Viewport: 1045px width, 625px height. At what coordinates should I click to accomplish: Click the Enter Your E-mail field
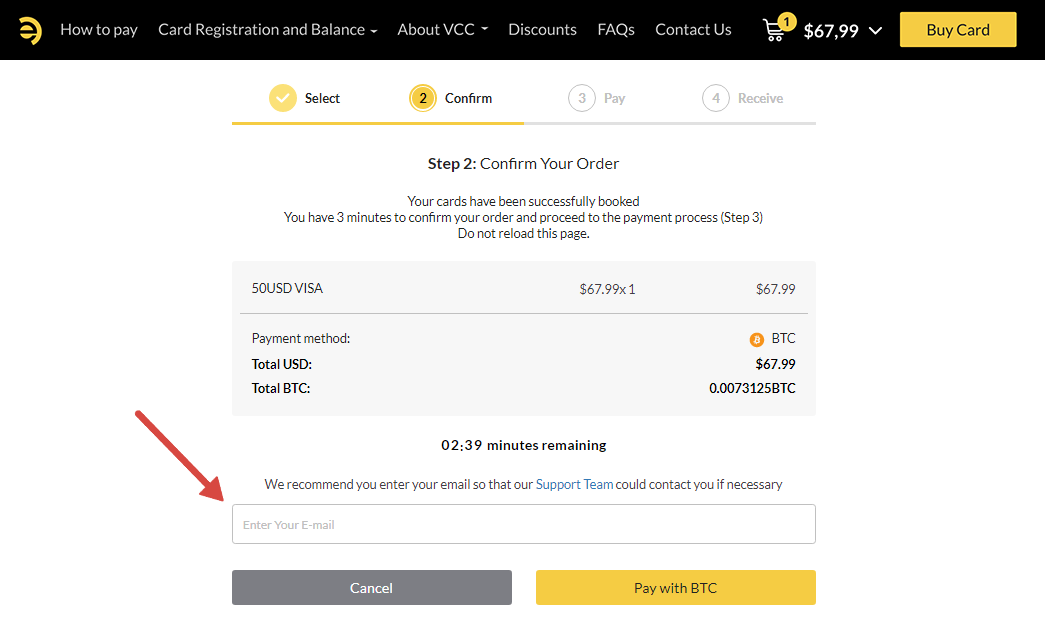(x=523, y=524)
